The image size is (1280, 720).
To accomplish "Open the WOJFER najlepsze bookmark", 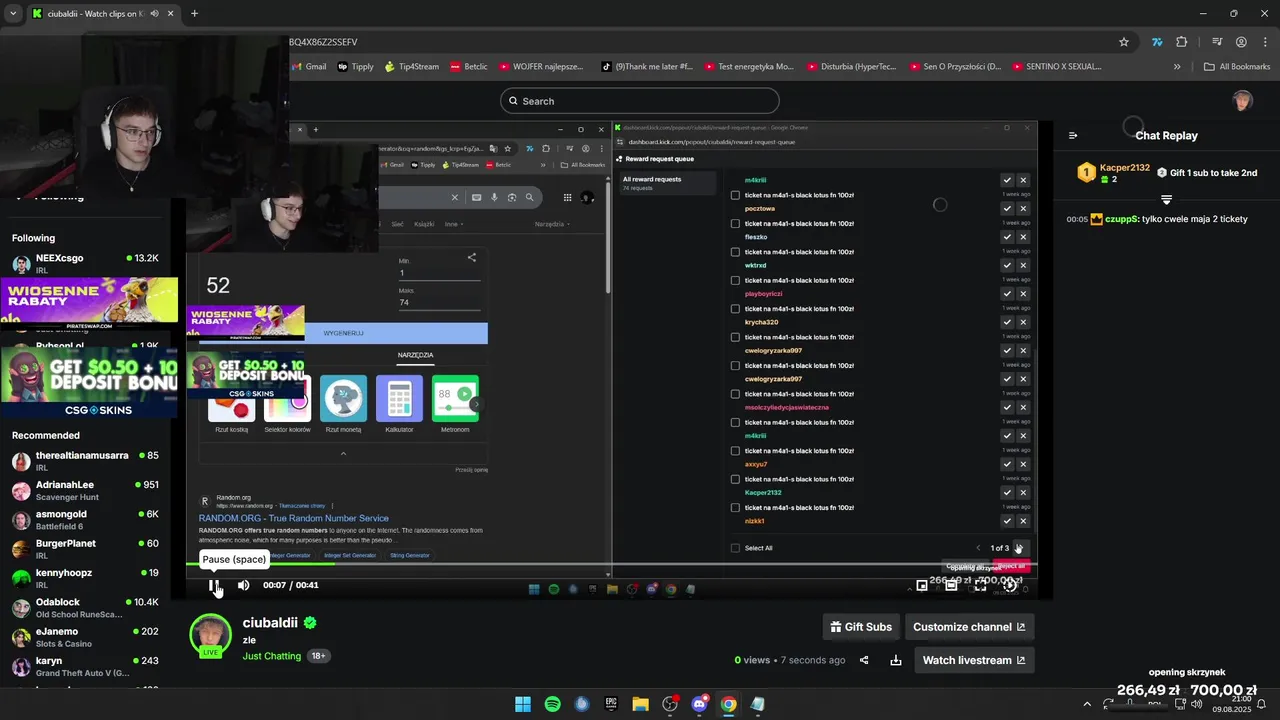I will pos(541,67).
